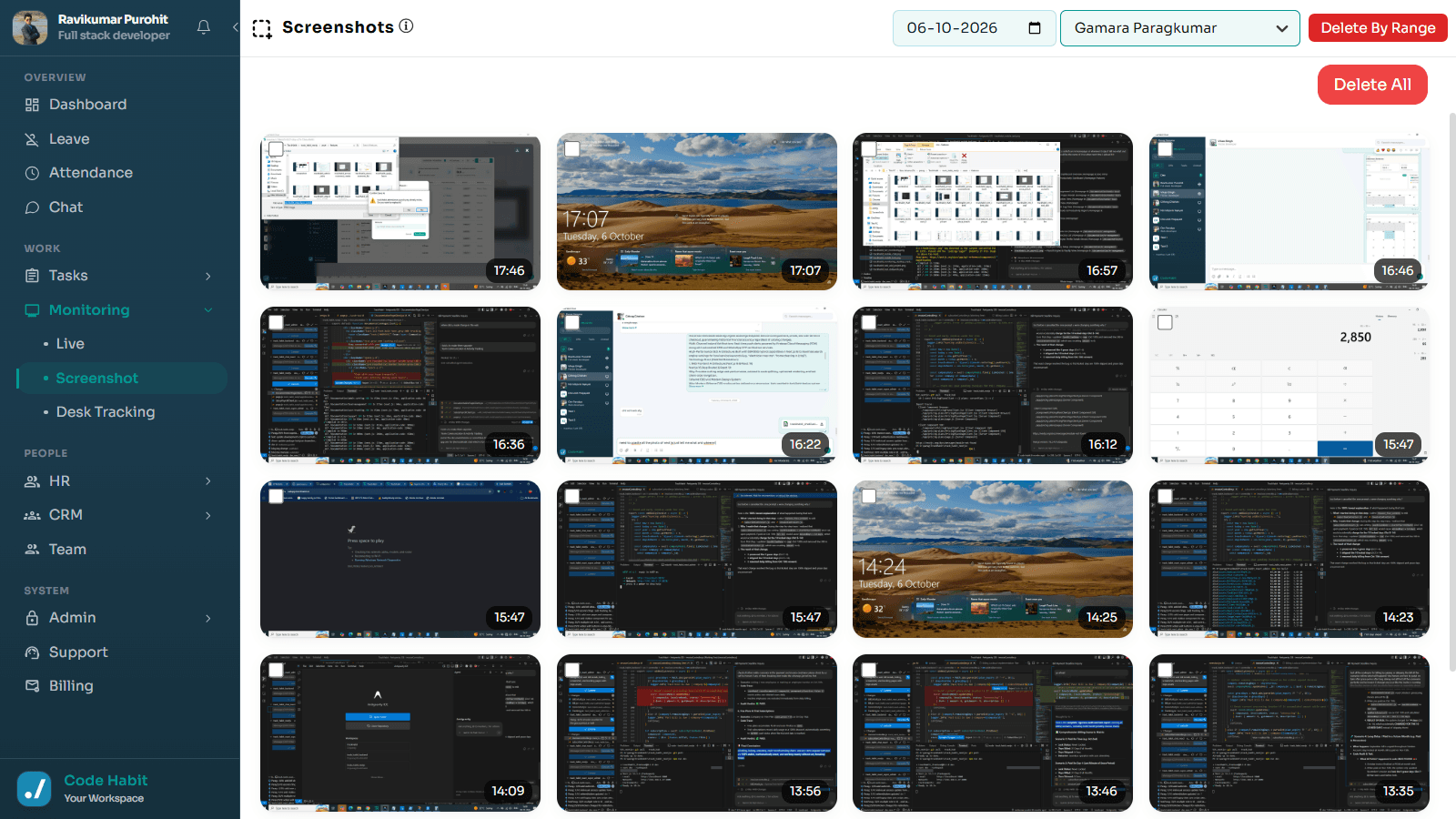Expand the Admin submenu chevron
The image size is (1456, 819).
208,618
